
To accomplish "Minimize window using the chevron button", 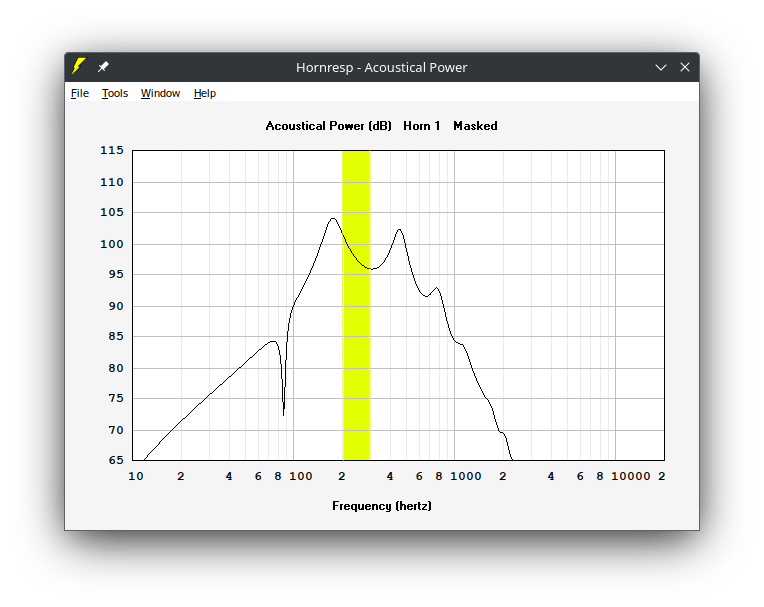I will click(x=661, y=67).
